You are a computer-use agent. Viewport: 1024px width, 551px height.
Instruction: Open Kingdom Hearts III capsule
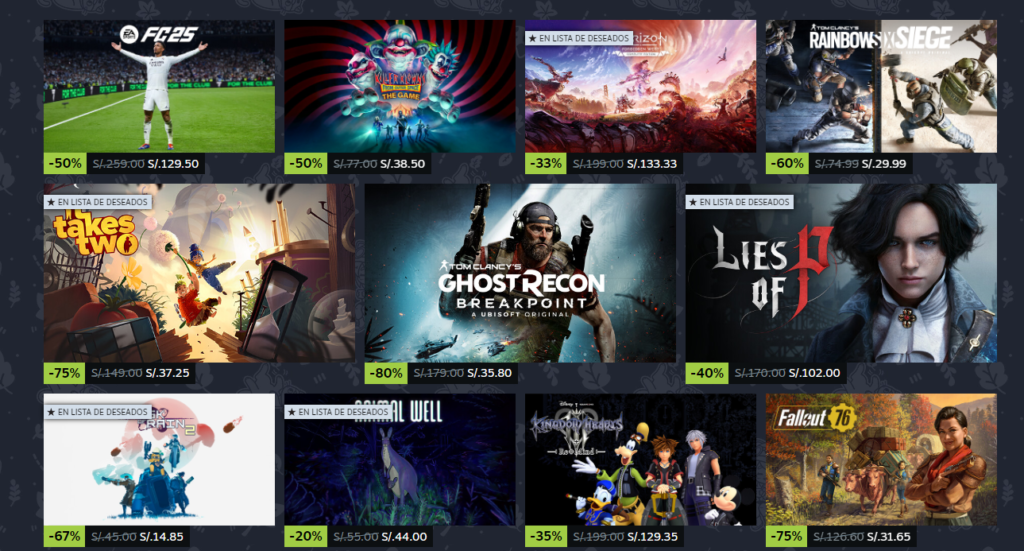[x=641, y=460]
